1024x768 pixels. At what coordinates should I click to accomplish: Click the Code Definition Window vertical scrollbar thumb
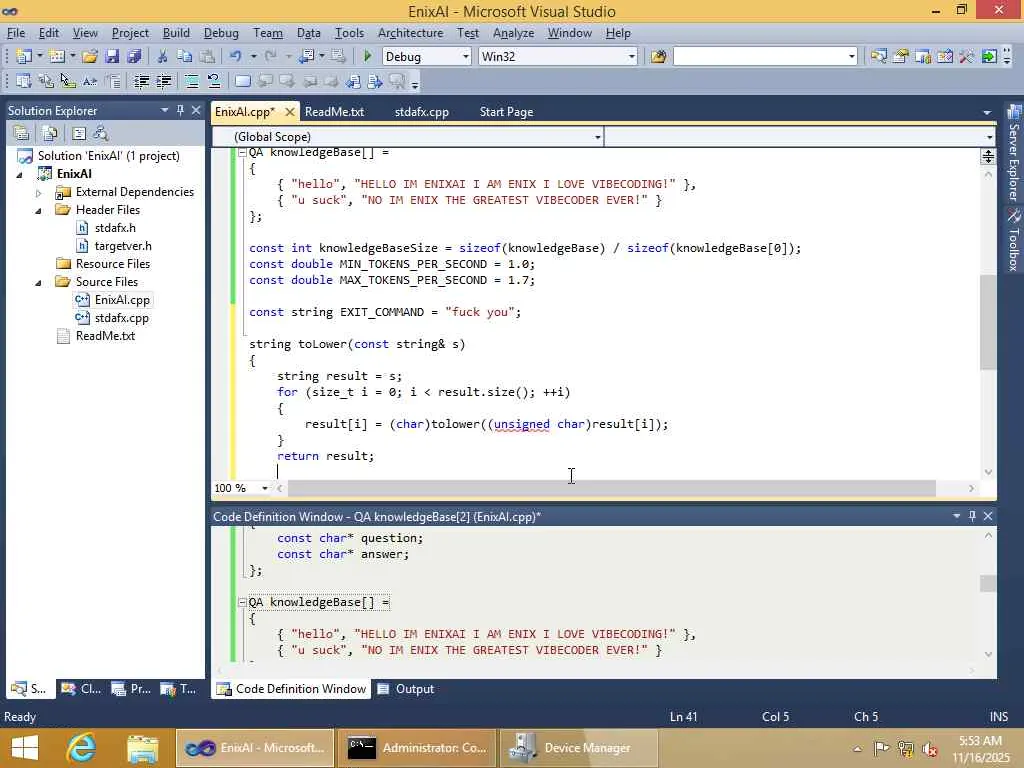point(988,583)
